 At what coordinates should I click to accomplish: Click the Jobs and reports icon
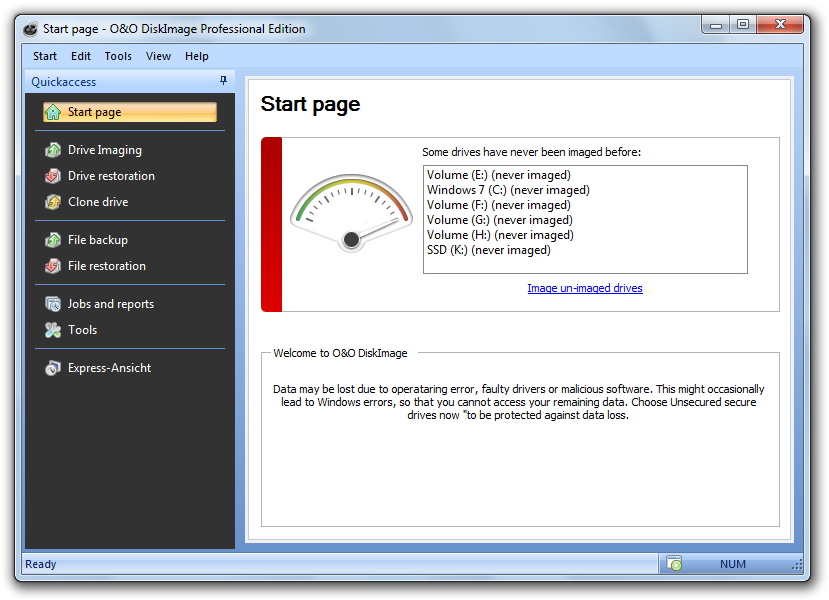coord(53,304)
